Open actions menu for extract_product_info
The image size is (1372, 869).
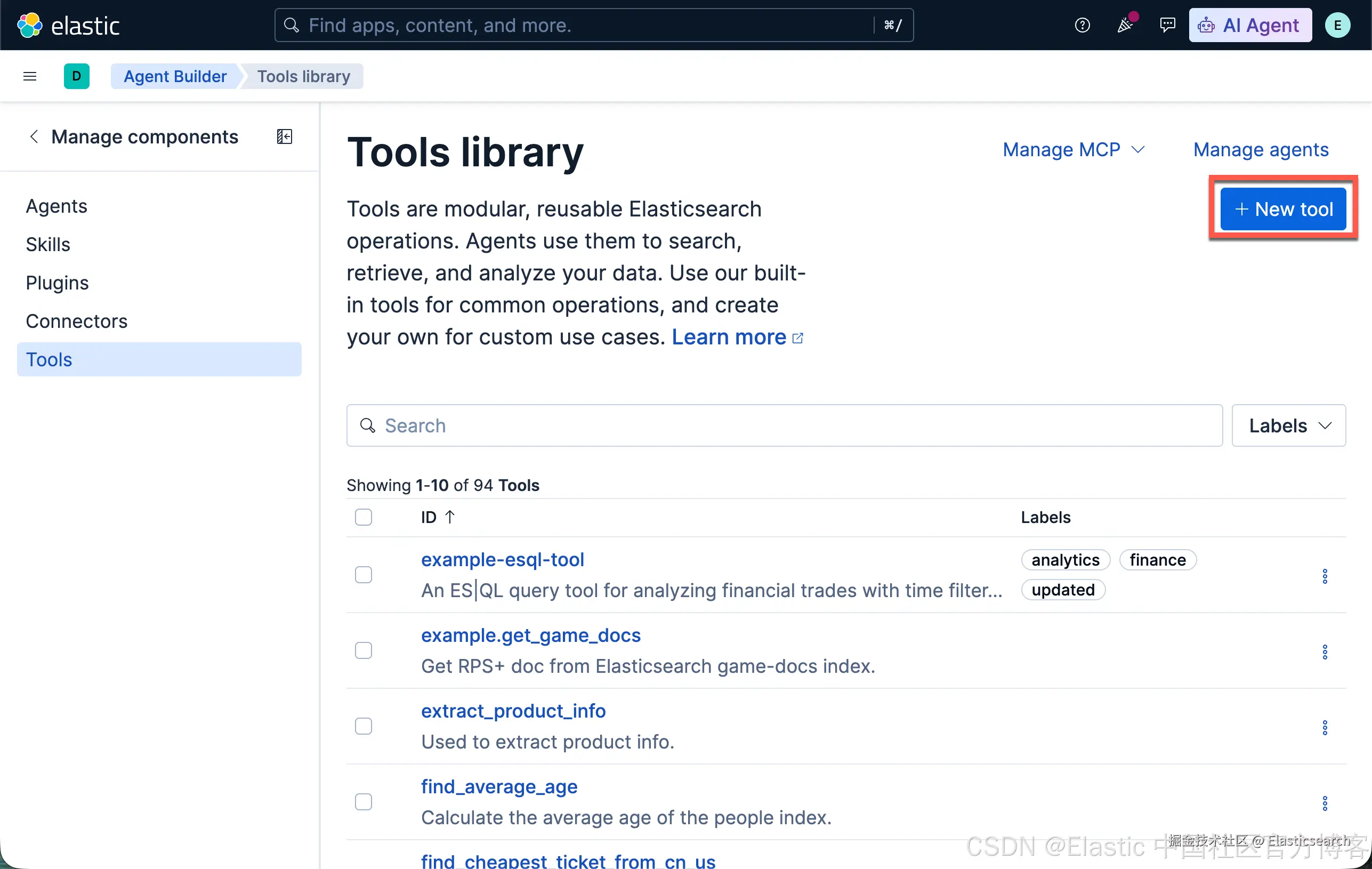point(1325,727)
